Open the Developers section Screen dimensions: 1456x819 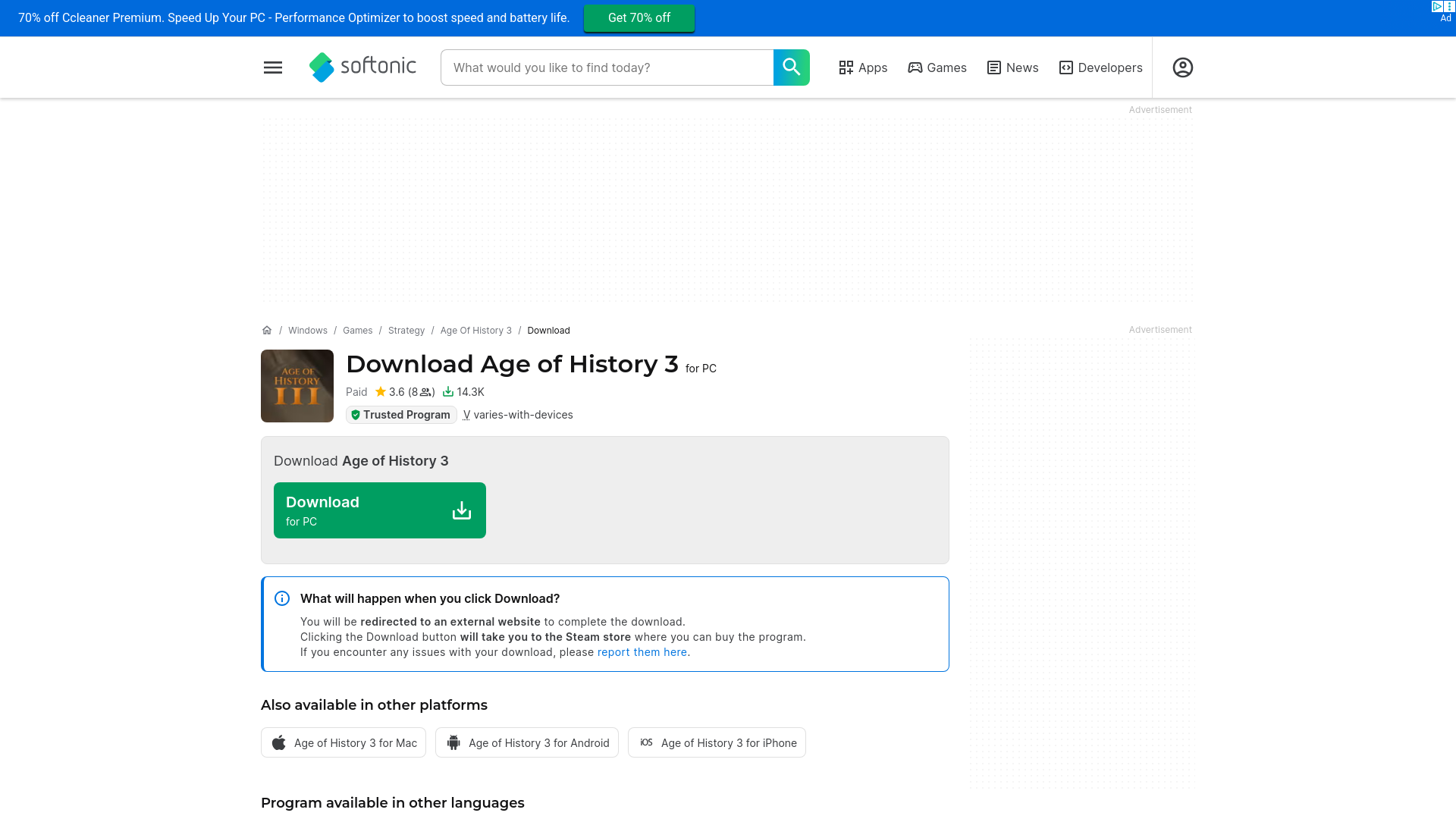(x=1100, y=67)
